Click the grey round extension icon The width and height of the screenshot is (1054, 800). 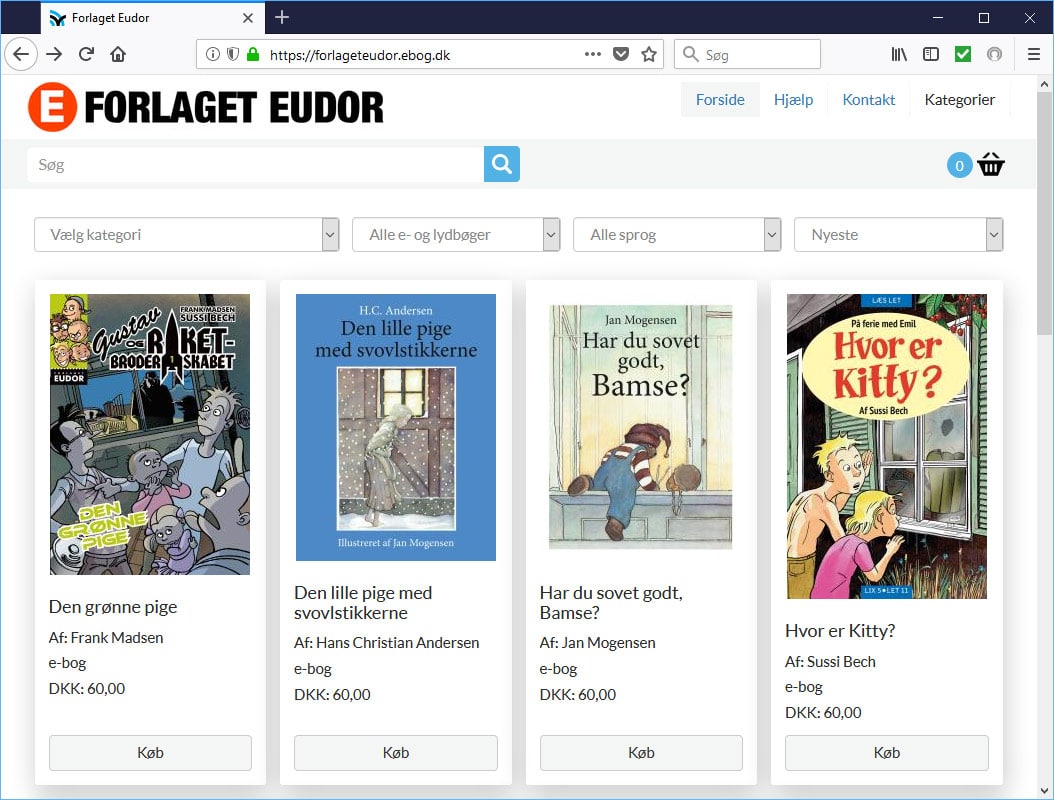pos(994,54)
